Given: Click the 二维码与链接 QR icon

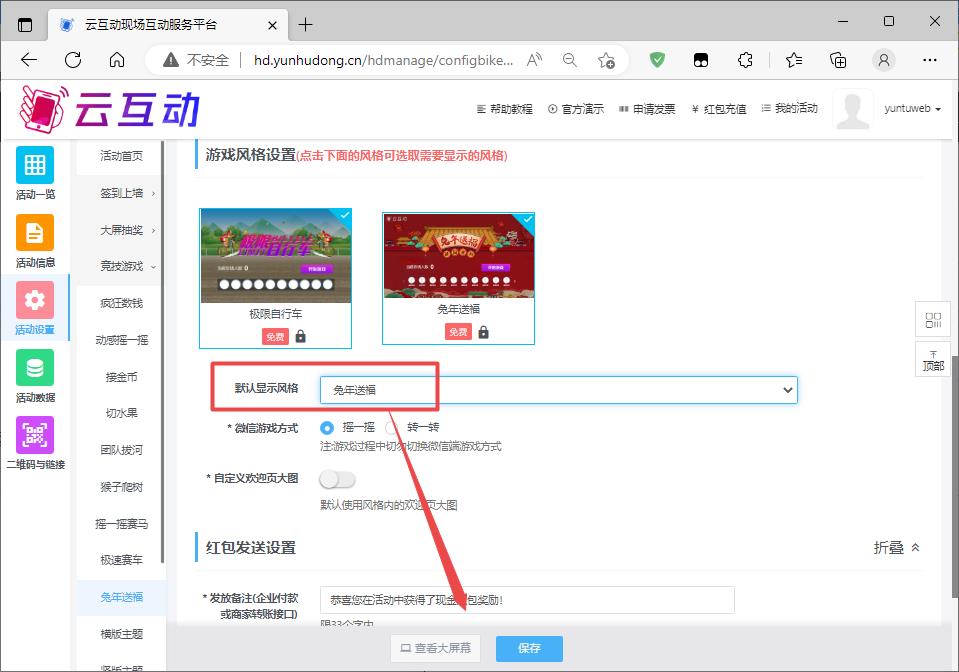Looking at the screenshot, I should click(x=35, y=435).
